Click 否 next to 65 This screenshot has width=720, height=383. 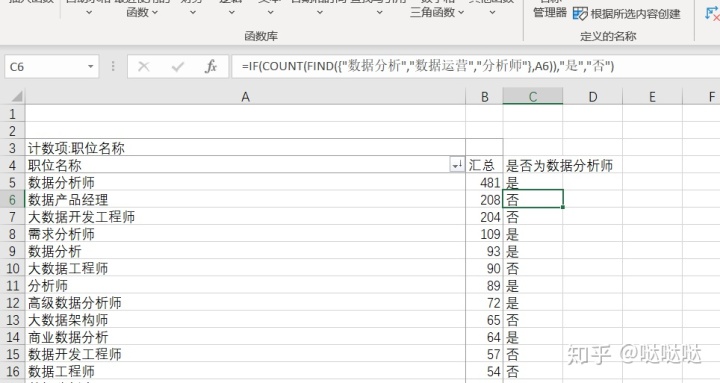(512, 320)
